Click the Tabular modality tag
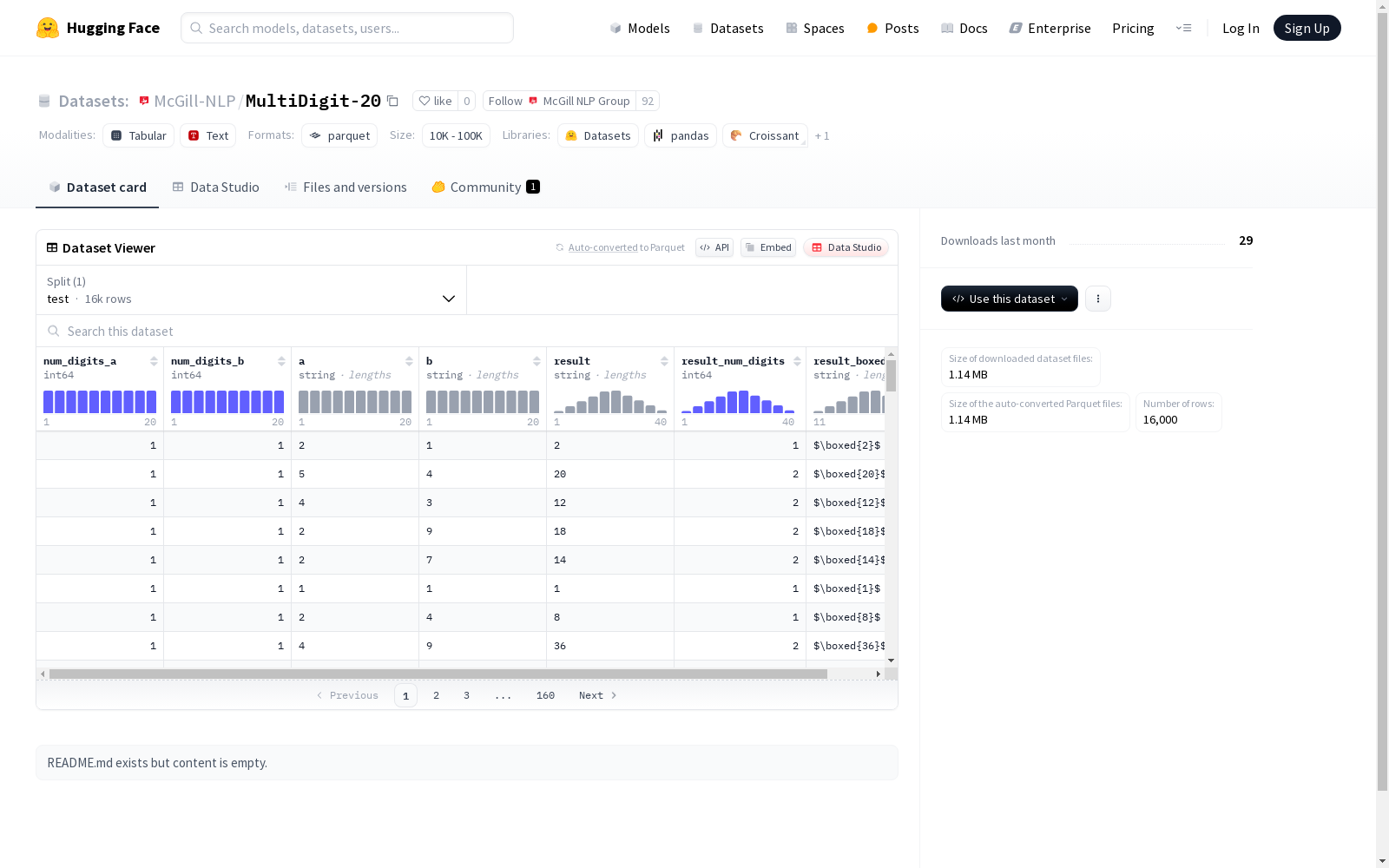Screen dimensions: 1389x868 [139, 135]
